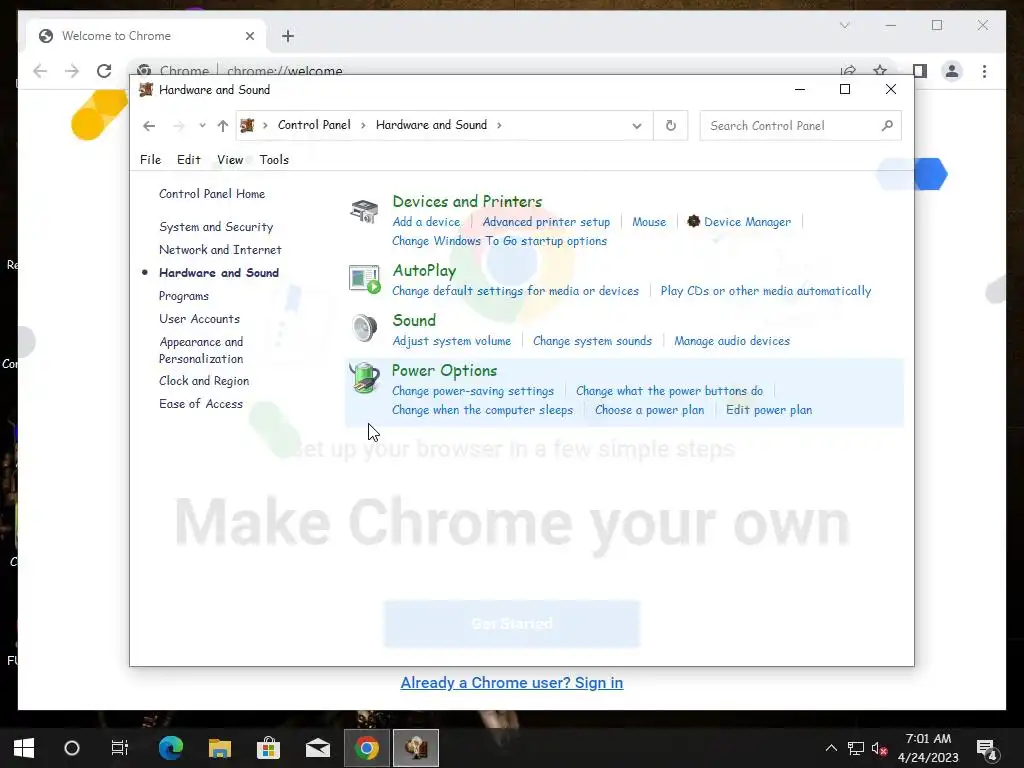Open Network and Internet category
Image resolution: width=1024 pixels, height=768 pixels.
[x=220, y=249]
